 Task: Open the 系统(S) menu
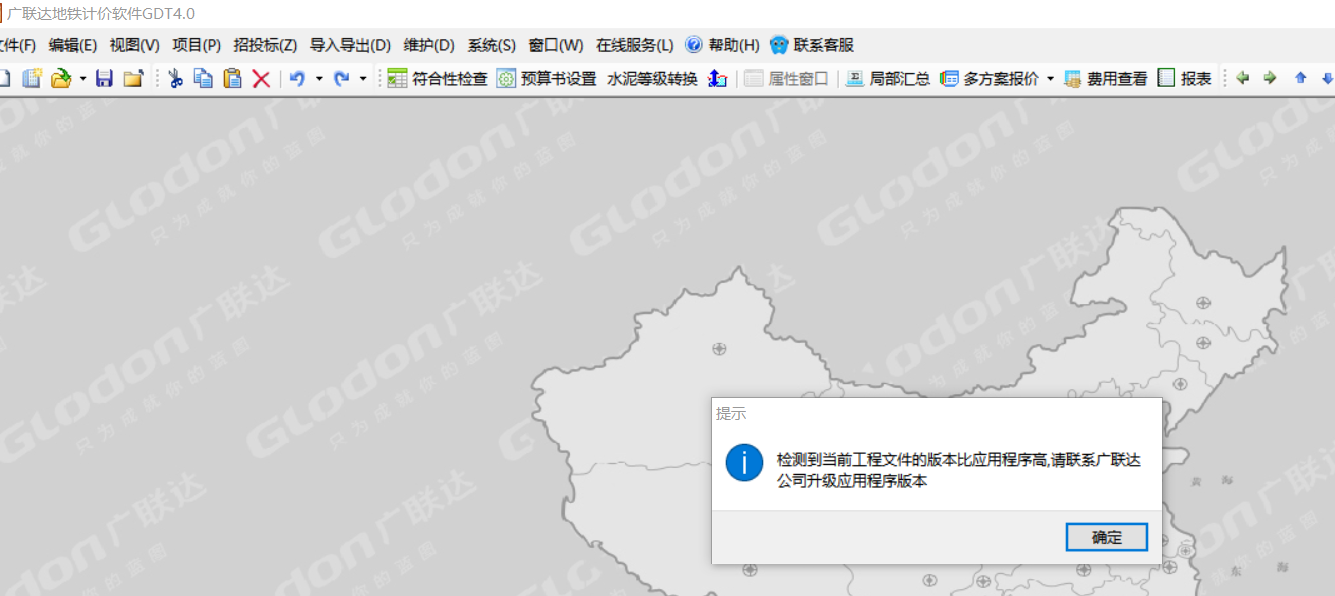492,45
